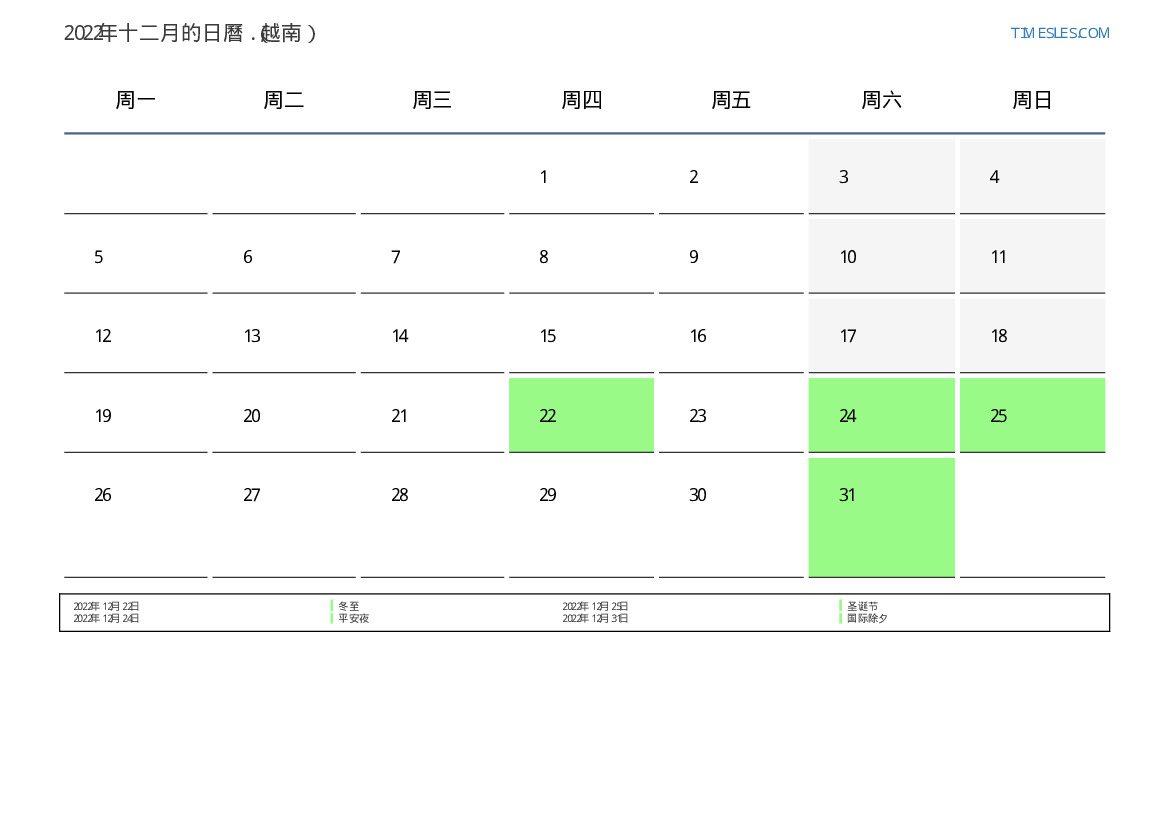Screen dimensions: 1169x827
Task: Select day 16 on the calendar
Action: coord(731,336)
